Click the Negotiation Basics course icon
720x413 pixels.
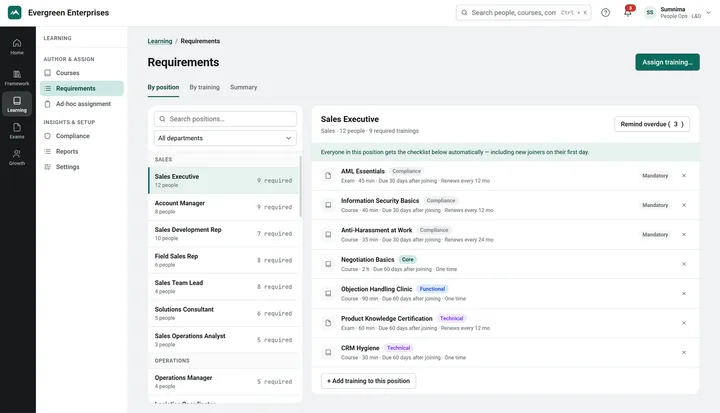point(328,264)
